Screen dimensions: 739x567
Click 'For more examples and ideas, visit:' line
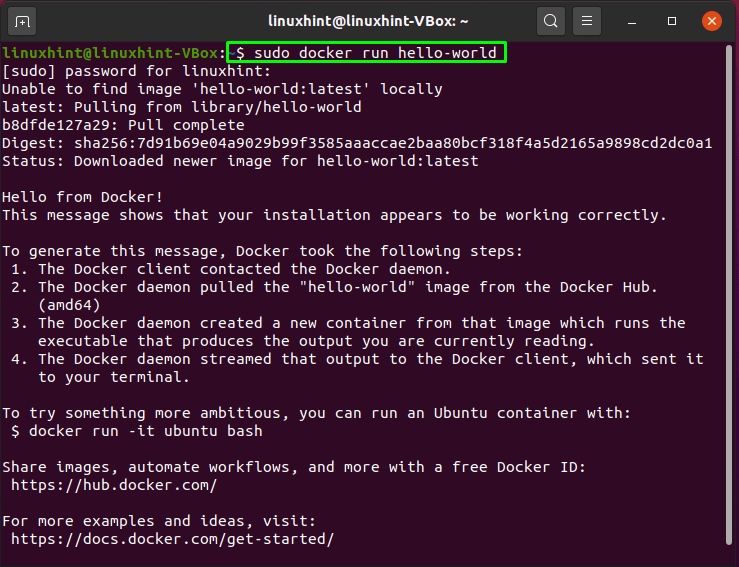[159, 521]
